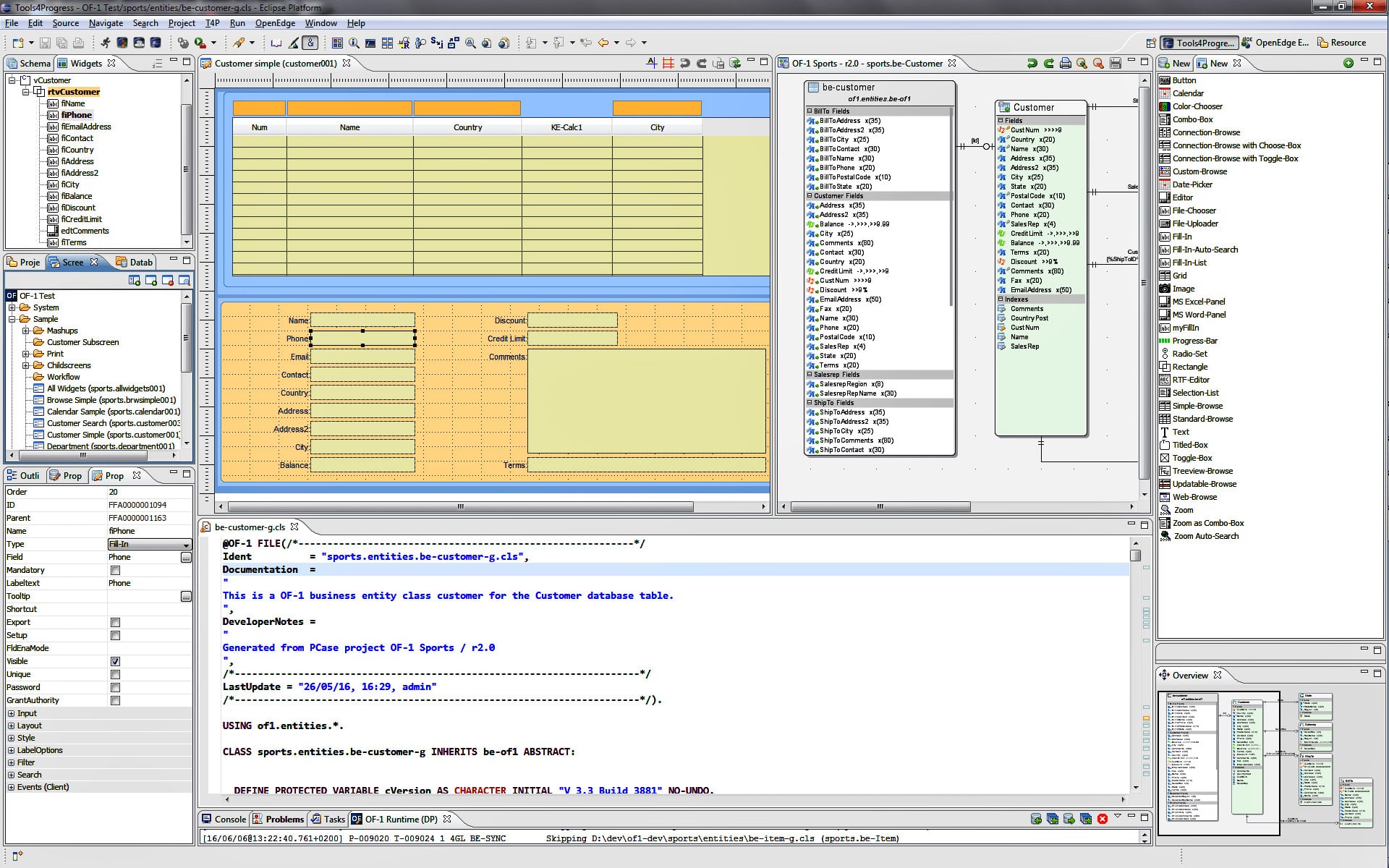Pick the Date-Picker widget
This screenshot has width=1389, height=868.
pos(1193,184)
